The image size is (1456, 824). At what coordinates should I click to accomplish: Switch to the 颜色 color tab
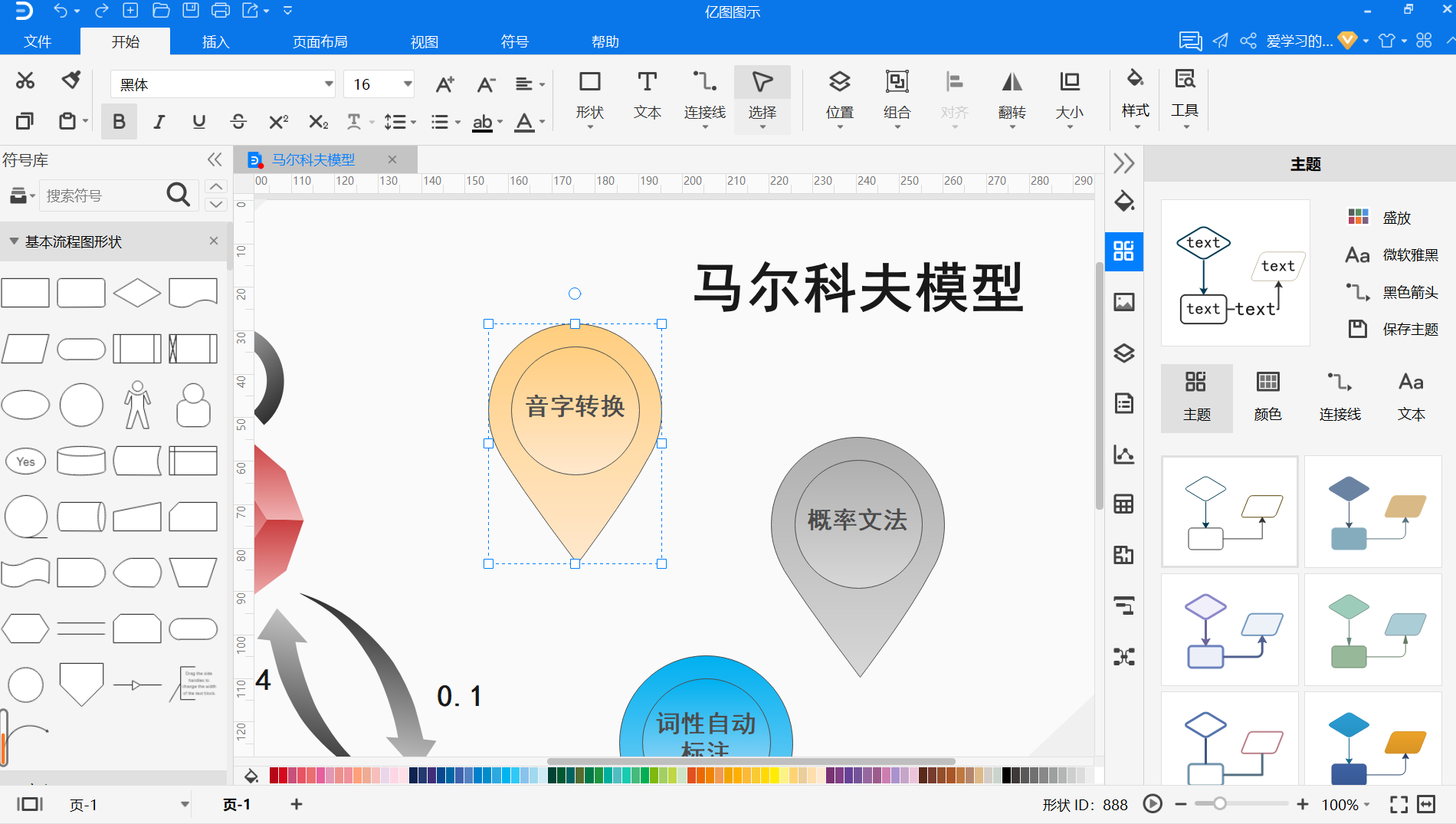point(1267,397)
